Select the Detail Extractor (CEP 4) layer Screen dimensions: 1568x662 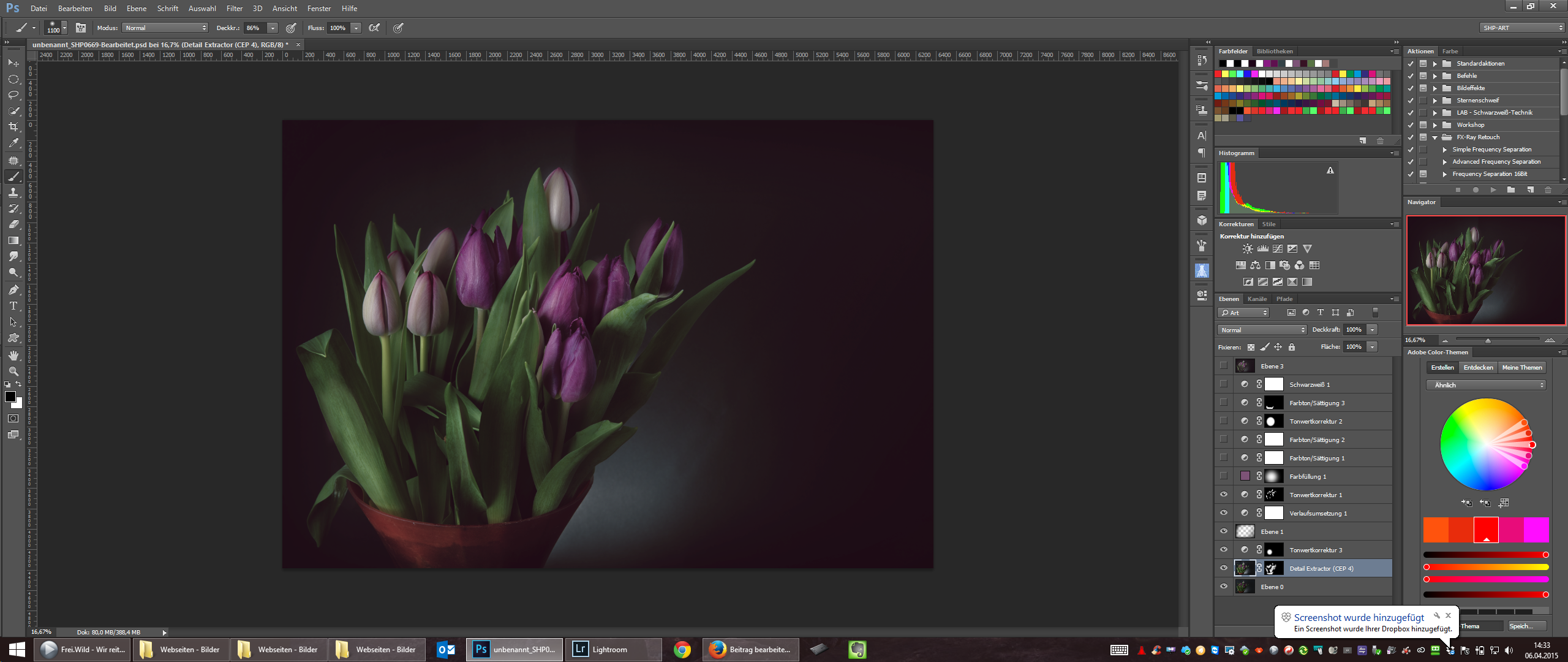coord(1303,568)
